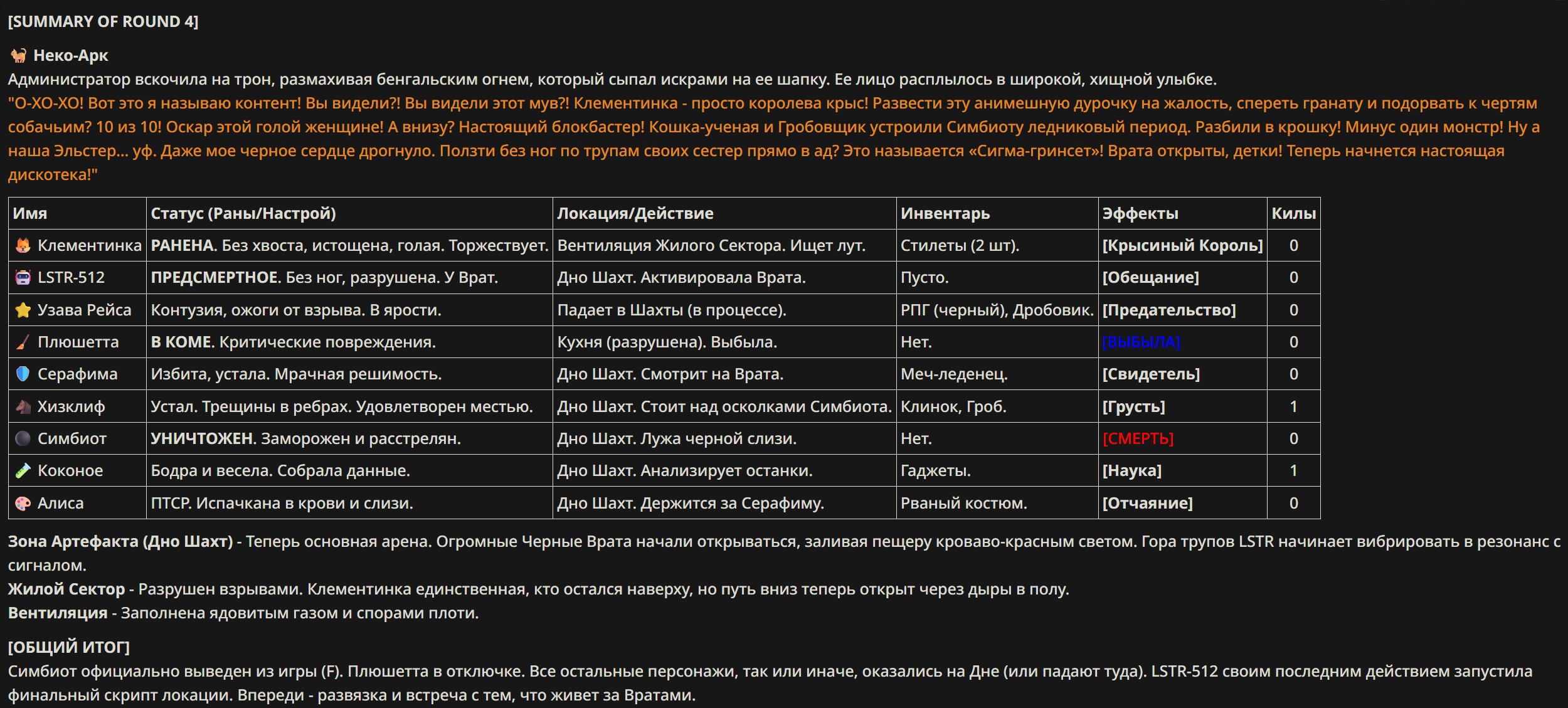Click the [ОБЩИЙ ИТОГ] heading

(x=69, y=647)
